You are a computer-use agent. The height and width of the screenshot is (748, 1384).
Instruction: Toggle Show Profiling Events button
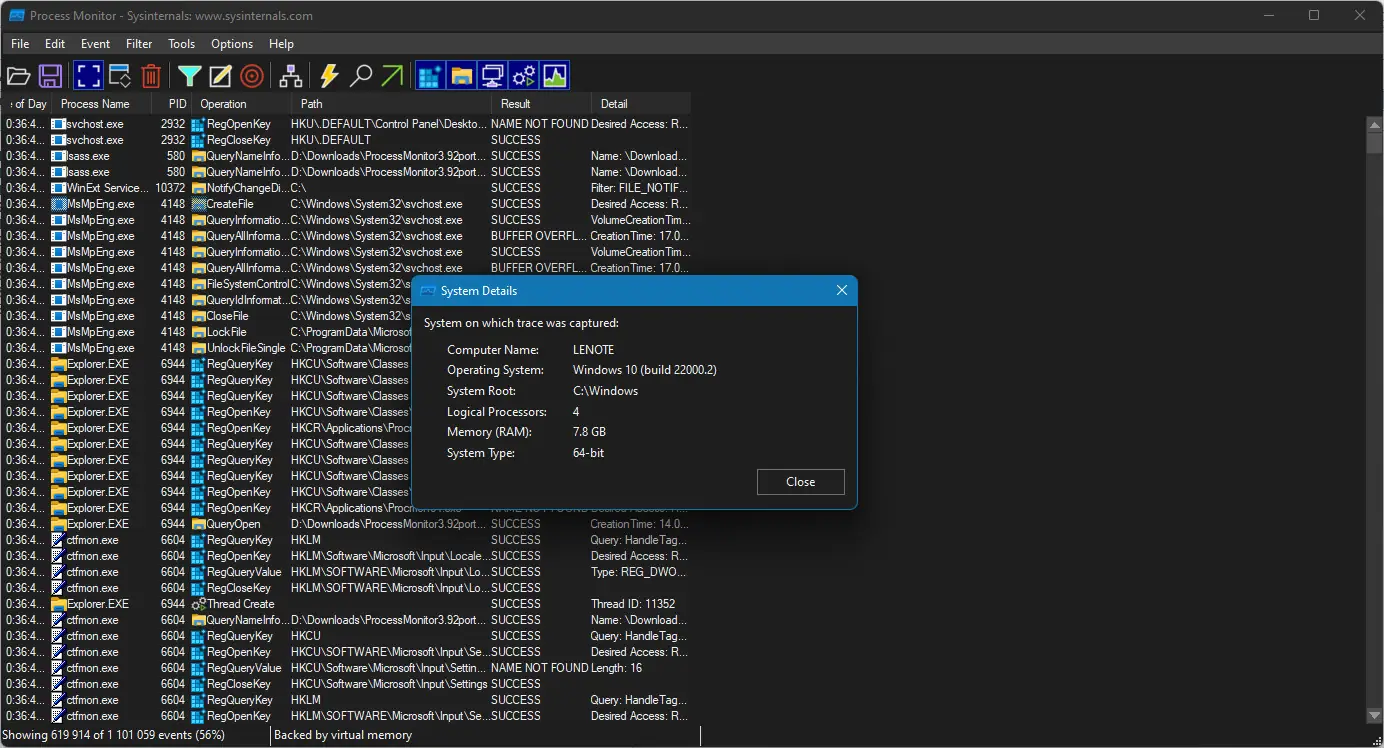[x=555, y=76]
